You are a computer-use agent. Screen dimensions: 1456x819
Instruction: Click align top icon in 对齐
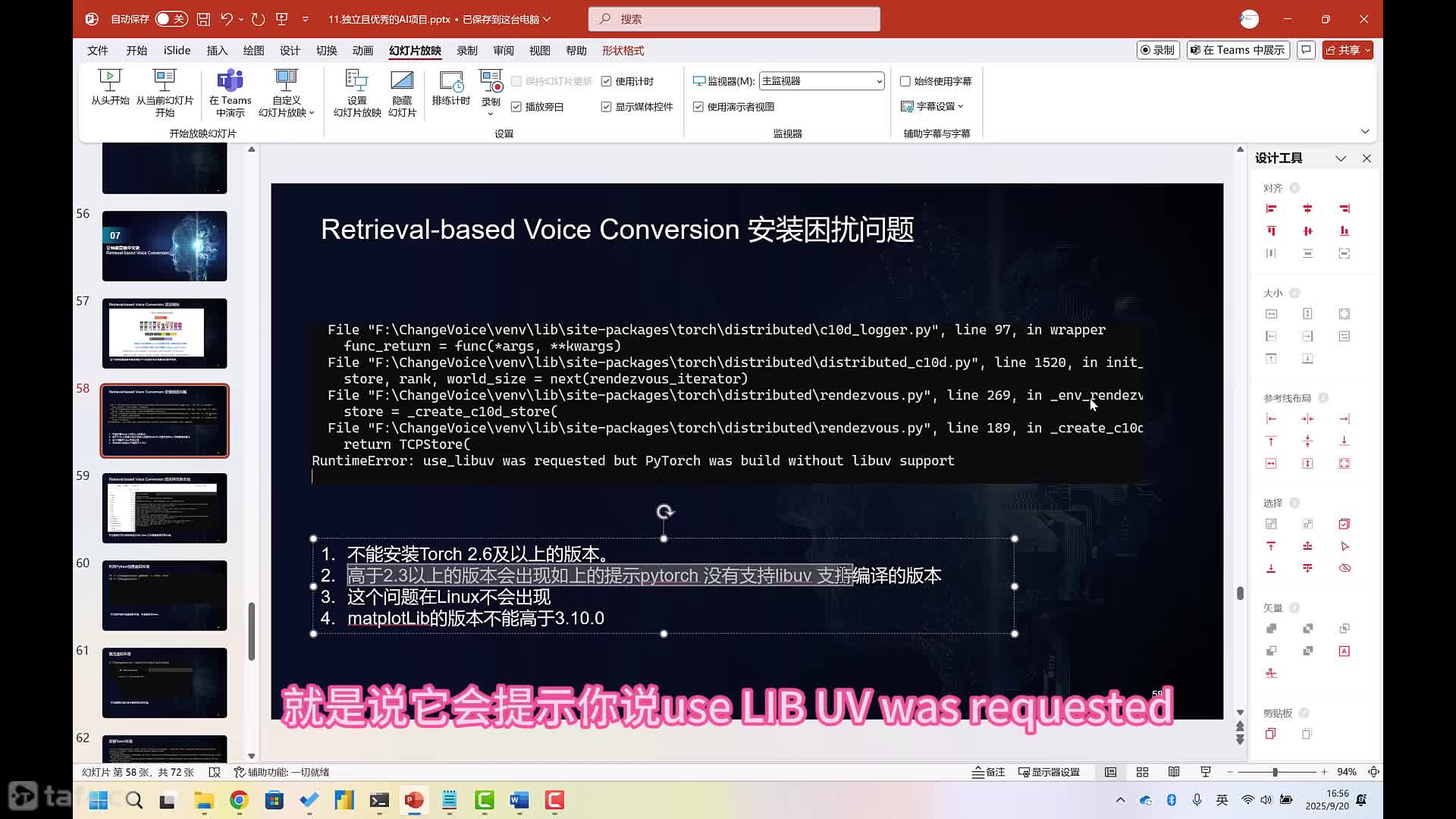pos(1272,231)
